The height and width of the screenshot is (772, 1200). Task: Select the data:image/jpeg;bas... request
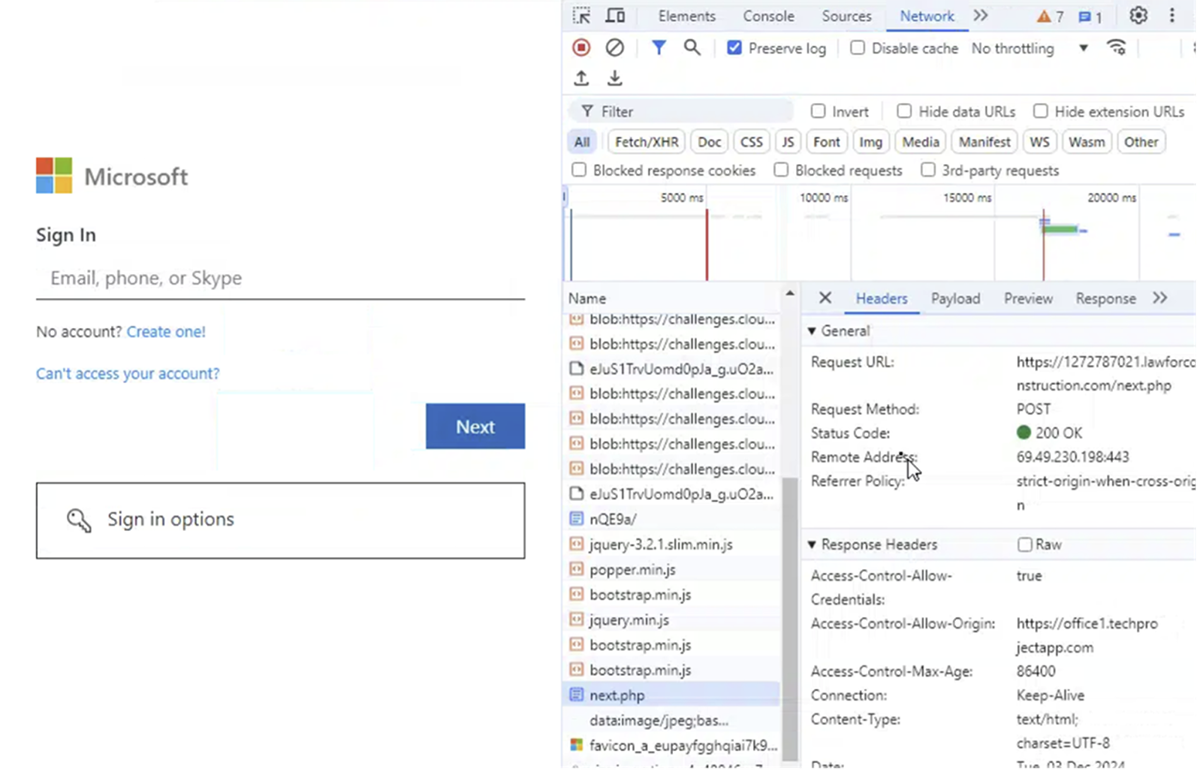click(671, 720)
